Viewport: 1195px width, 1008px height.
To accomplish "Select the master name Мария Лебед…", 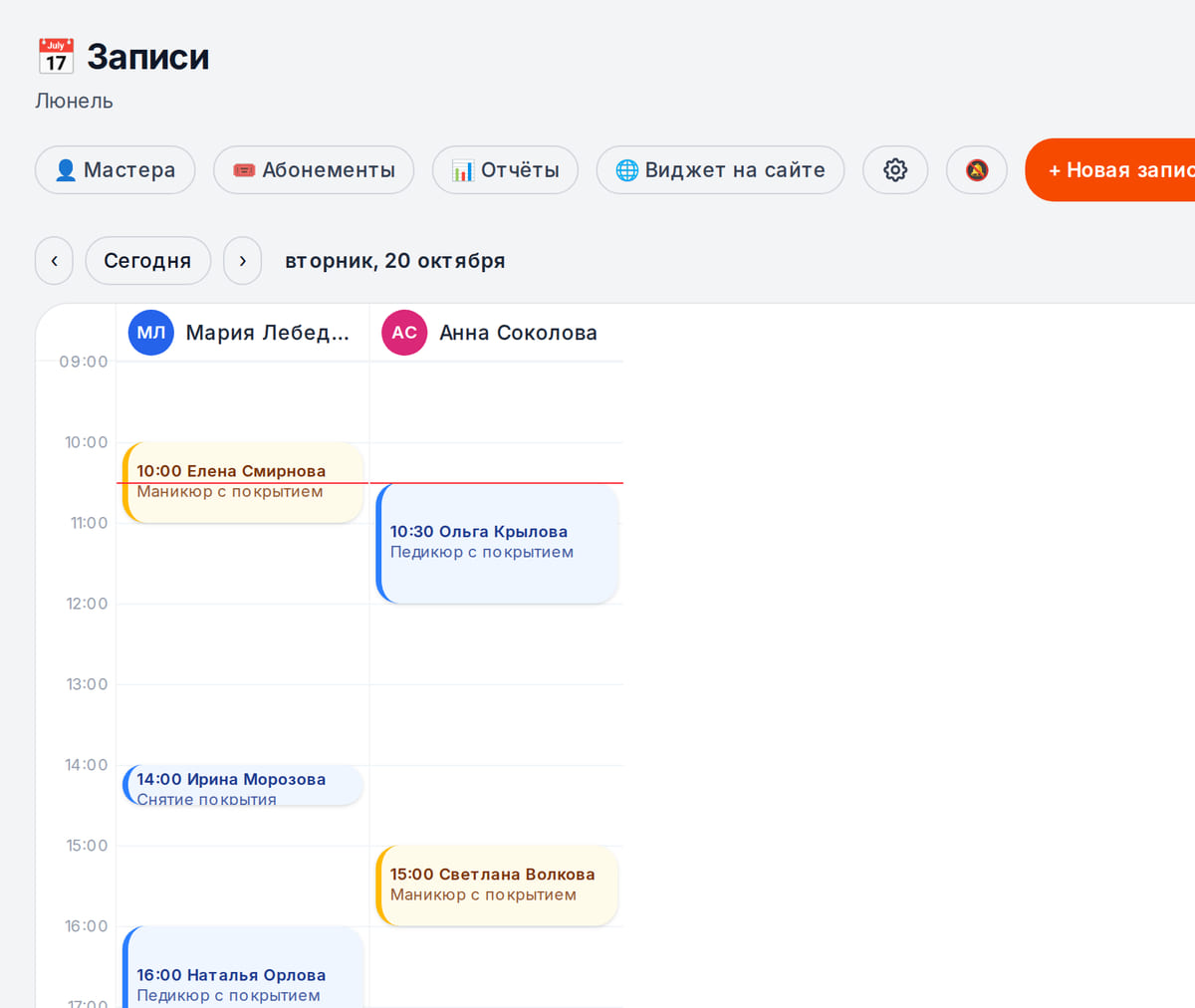I will coord(268,333).
